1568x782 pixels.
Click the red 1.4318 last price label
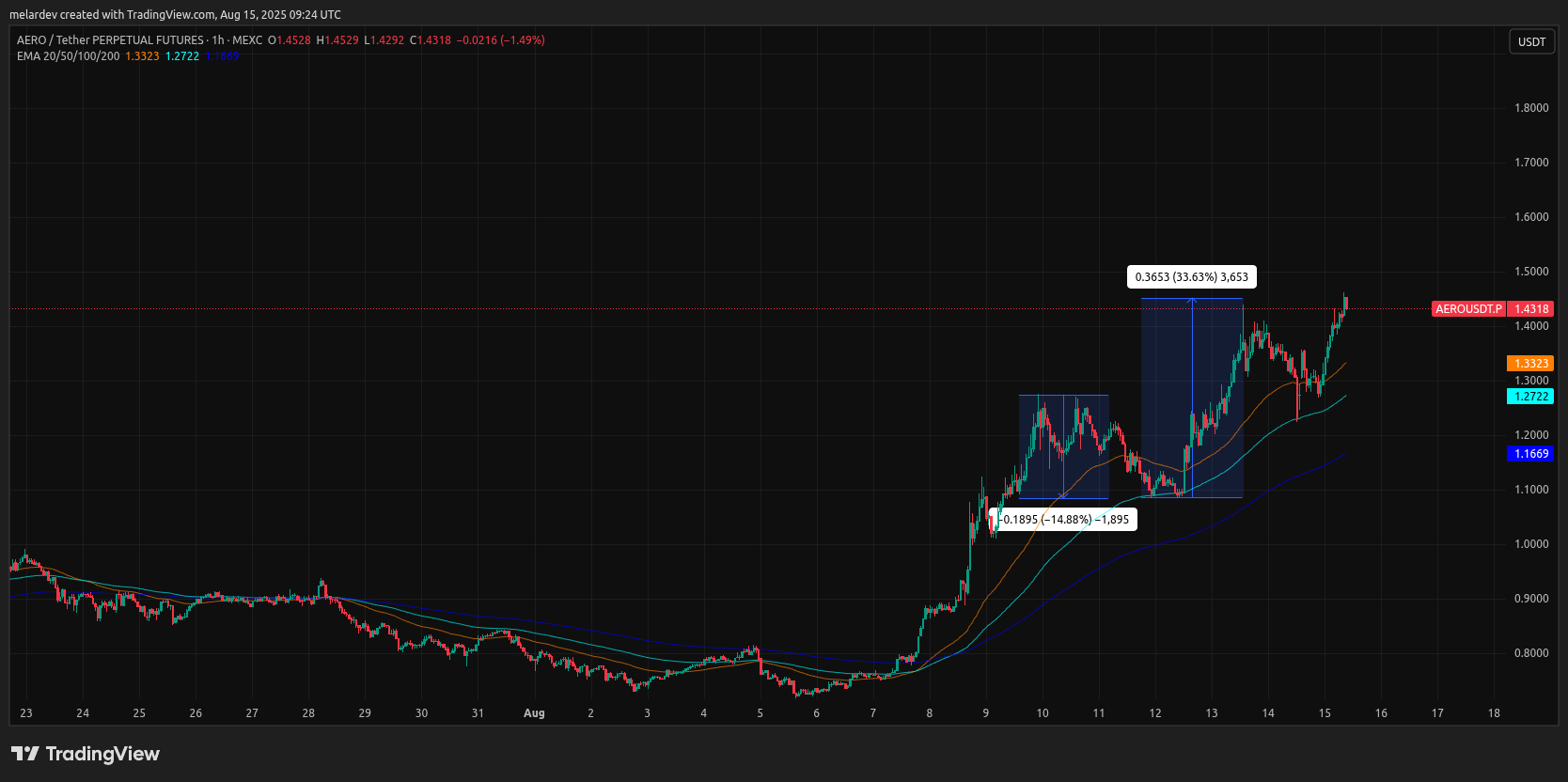[x=1531, y=309]
